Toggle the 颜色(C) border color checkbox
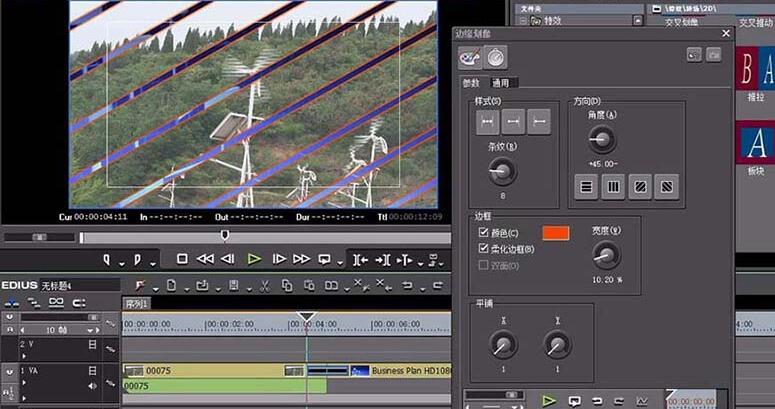The height and width of the screenshot is (409, 775). [483, 232]
